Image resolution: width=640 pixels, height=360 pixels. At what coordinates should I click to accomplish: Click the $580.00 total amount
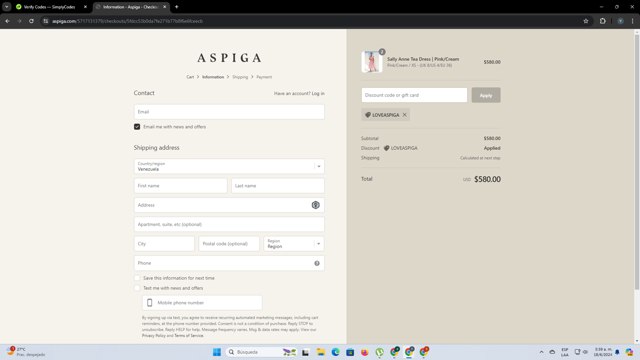487,179
